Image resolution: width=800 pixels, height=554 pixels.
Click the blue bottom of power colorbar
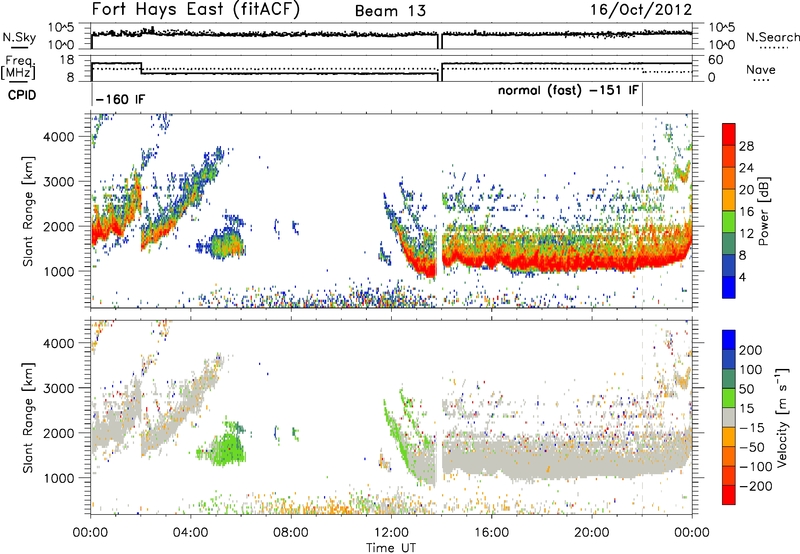coord(729,288)
